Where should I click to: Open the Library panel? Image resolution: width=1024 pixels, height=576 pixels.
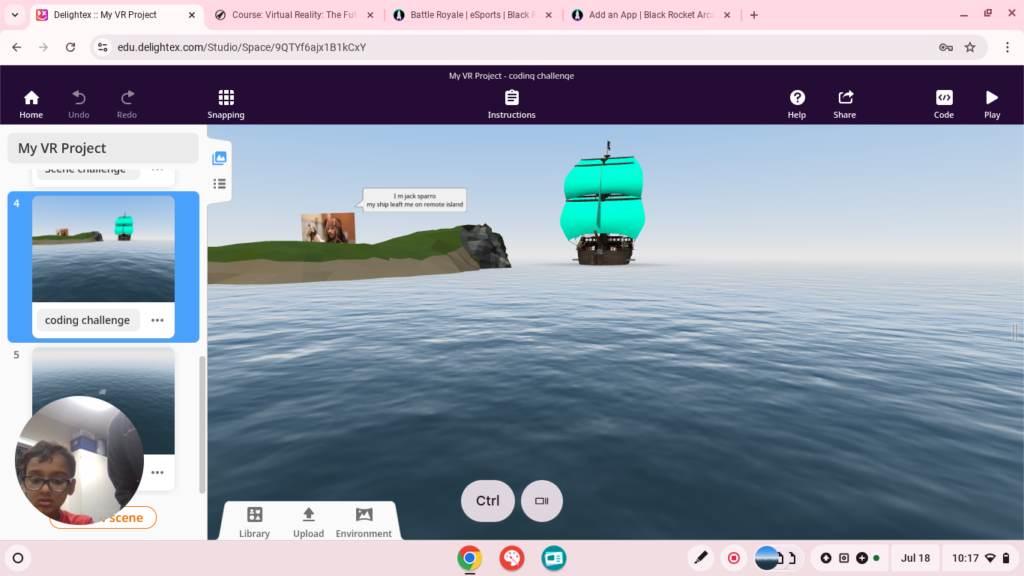click(254, 522)
